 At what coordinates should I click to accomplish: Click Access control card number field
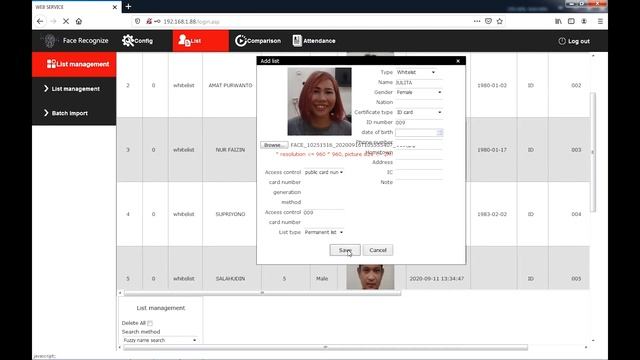coord(324,212)
